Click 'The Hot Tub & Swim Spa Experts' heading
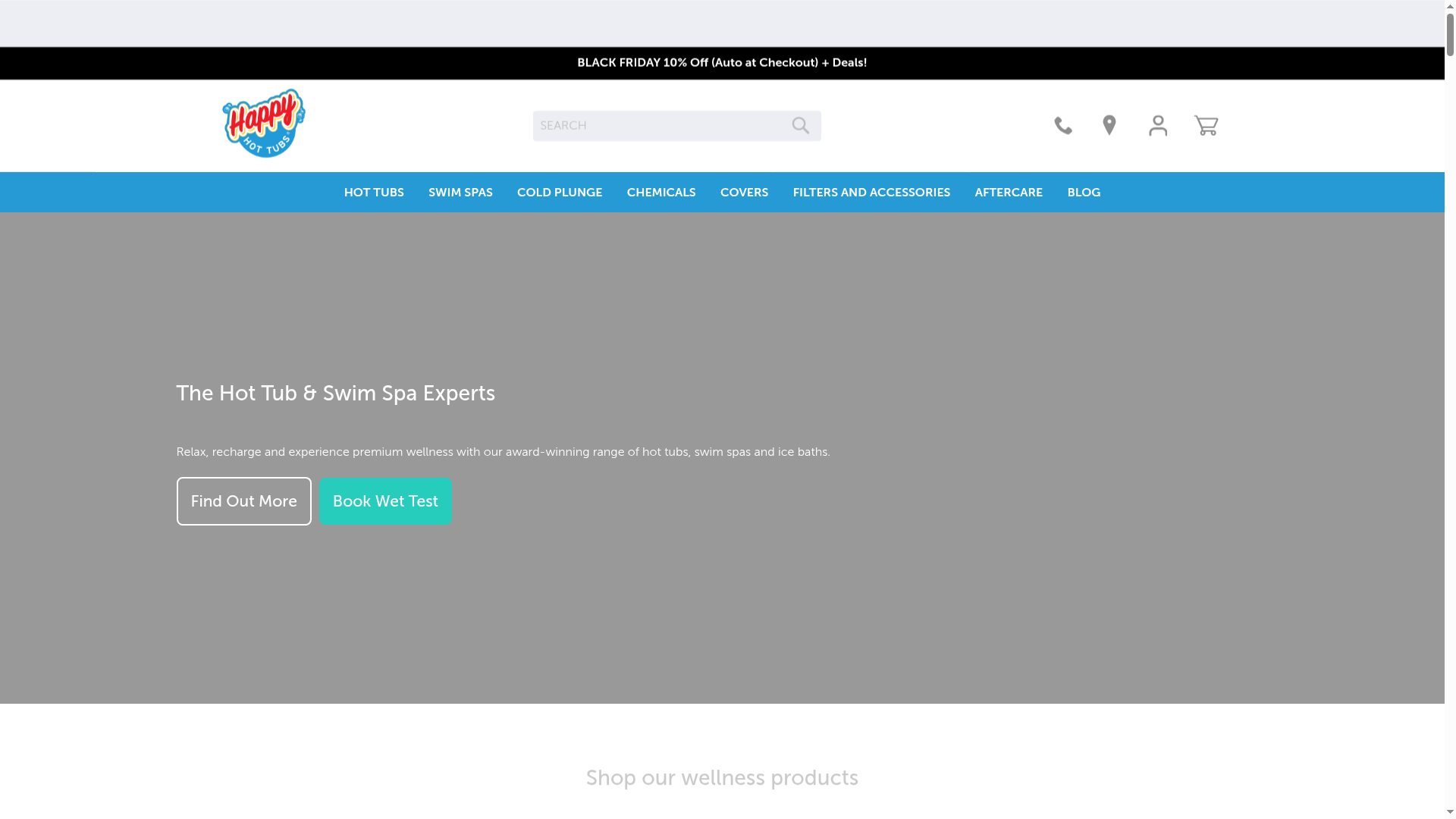 (336, 394)
